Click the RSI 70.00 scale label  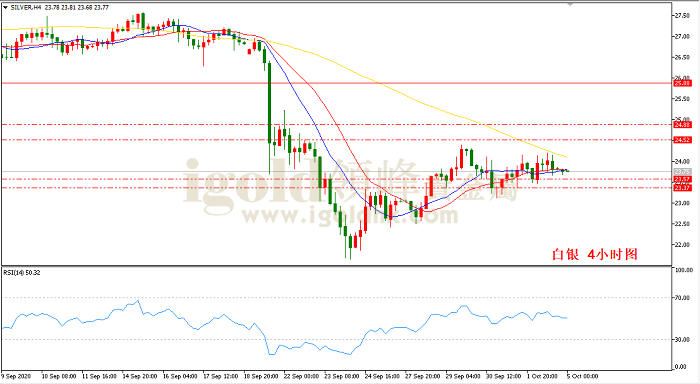(x=682, y=297)
